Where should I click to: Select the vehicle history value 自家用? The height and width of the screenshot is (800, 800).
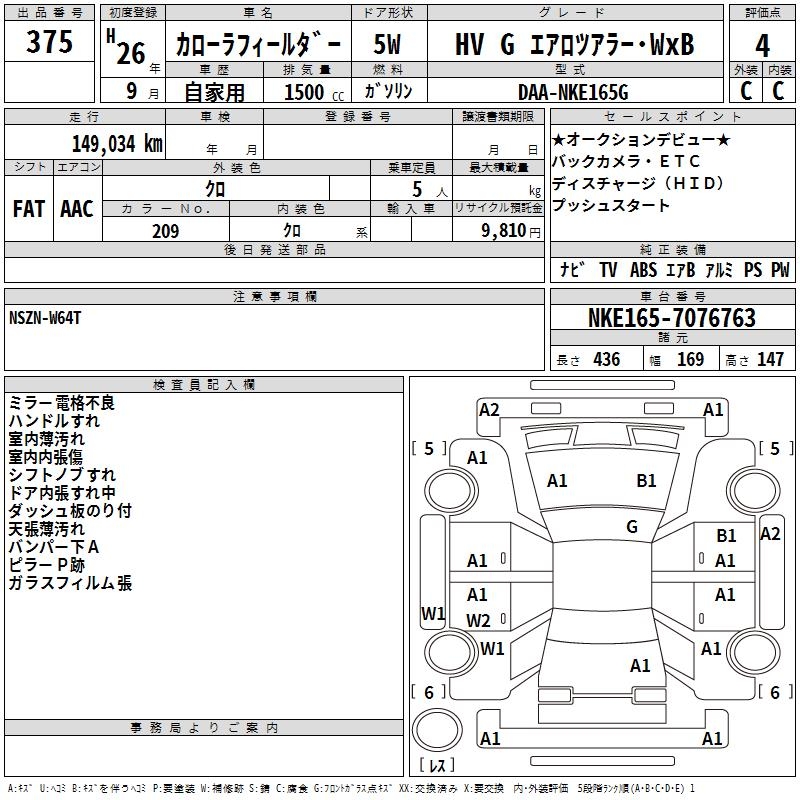coord(214,92)
